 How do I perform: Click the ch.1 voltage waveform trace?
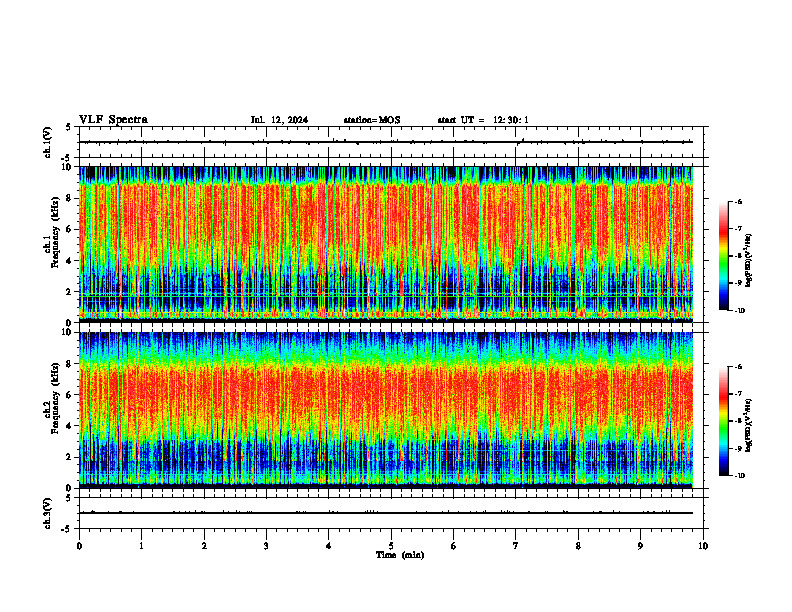(x=386, y=142)
